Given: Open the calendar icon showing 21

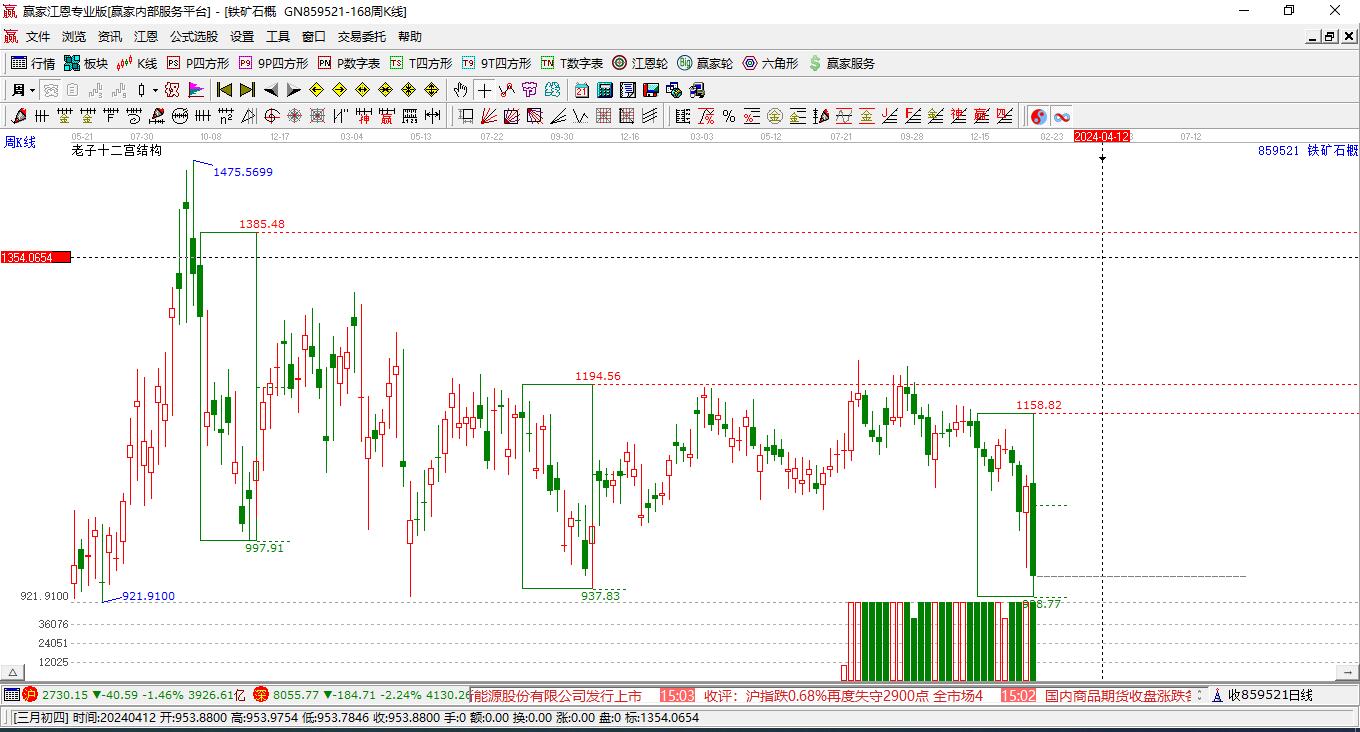Looking at the screenshot, I should coord(582,90).
